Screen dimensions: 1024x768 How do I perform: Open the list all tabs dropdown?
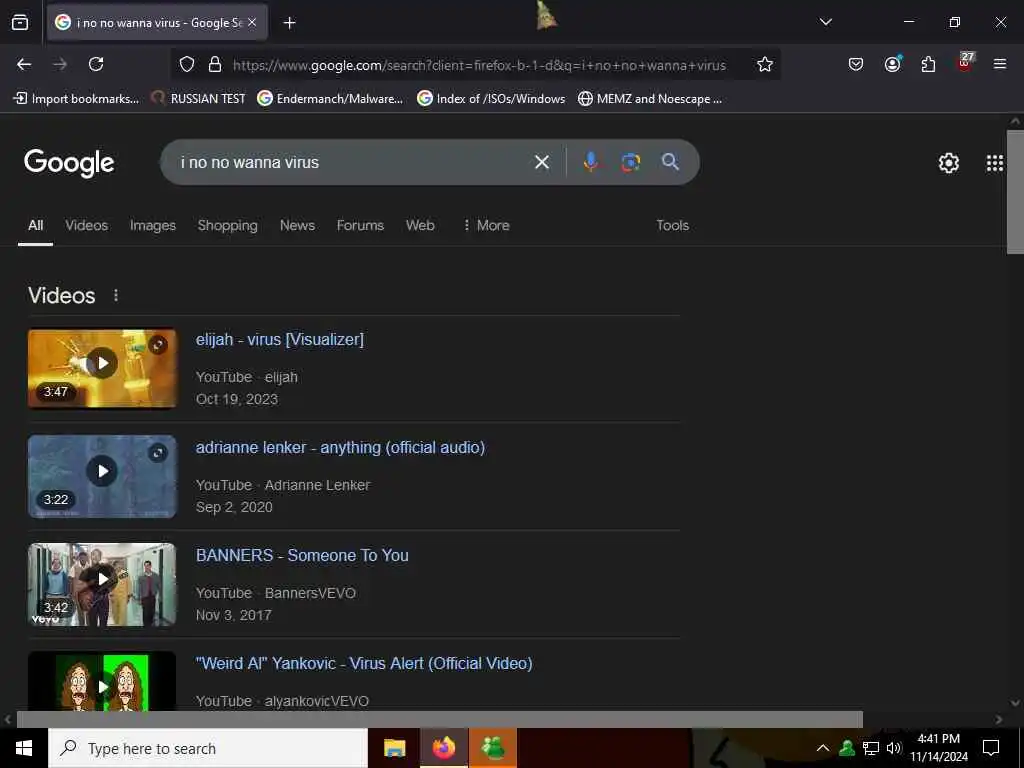click(825, 22)
